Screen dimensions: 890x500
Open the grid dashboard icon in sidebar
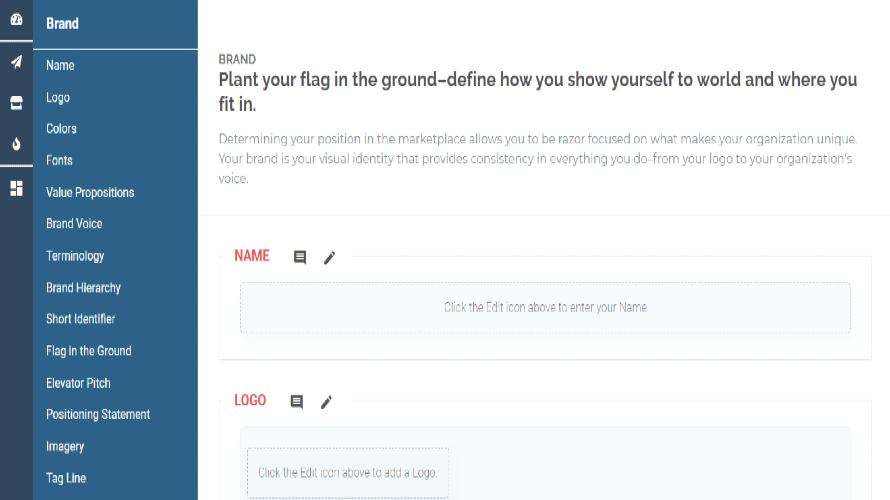tap(16, 188)
